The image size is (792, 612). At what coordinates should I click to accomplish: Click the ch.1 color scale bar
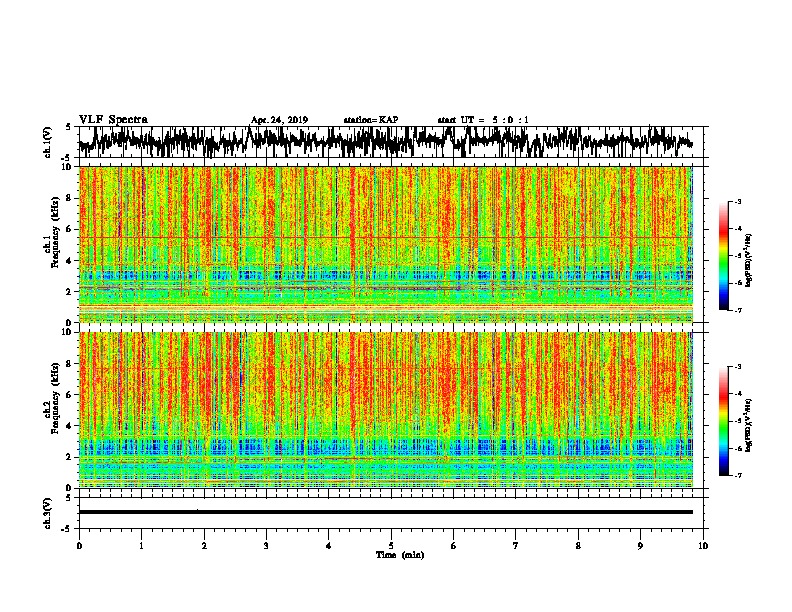click(x=724, y=256)
